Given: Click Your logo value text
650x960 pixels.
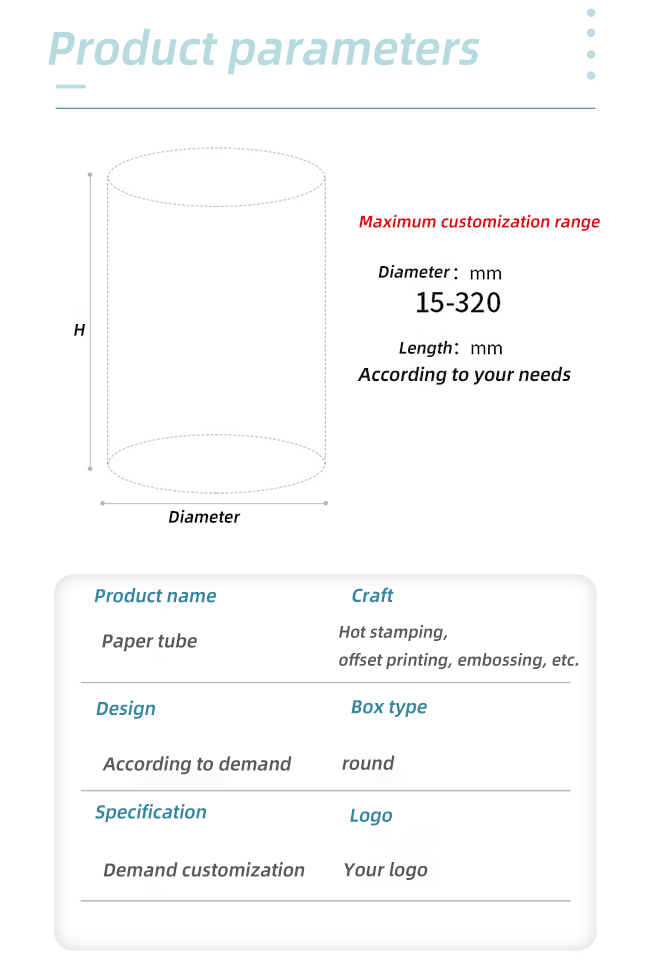Looking at the screenshot, I should coord(386,870).
